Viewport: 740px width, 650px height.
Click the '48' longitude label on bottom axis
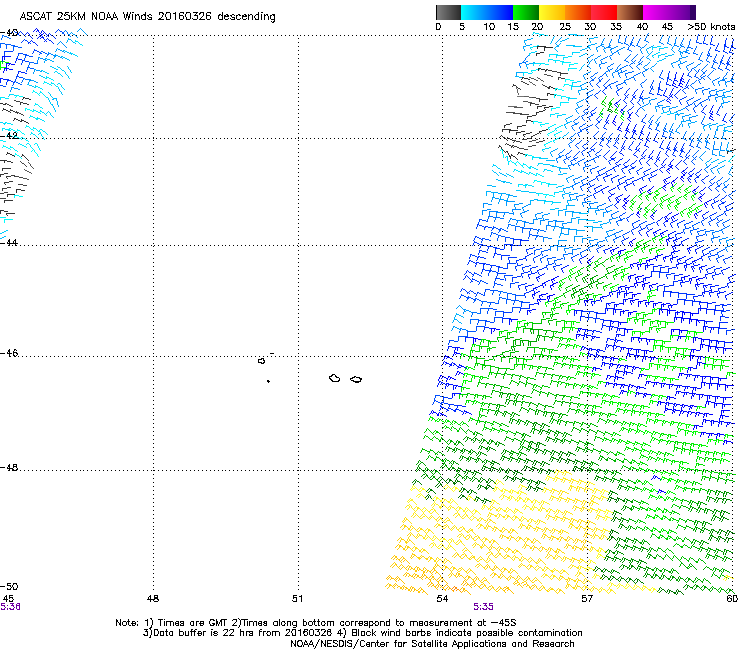coord(153,599)
